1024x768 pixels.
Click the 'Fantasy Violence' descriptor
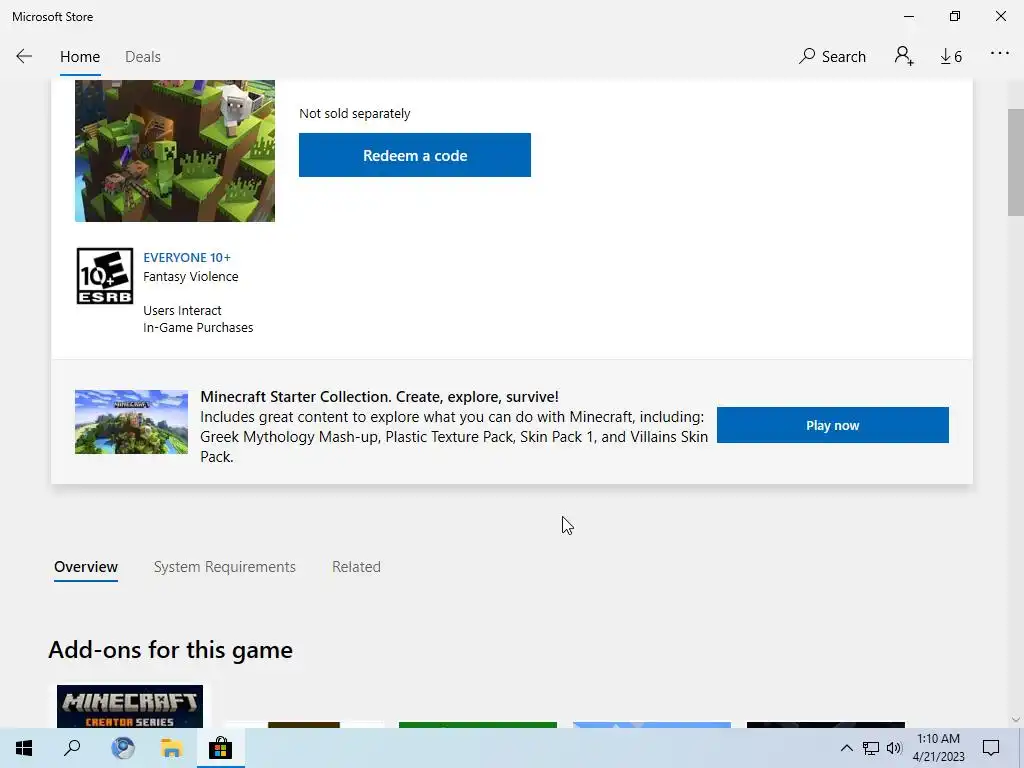[191, 276]
